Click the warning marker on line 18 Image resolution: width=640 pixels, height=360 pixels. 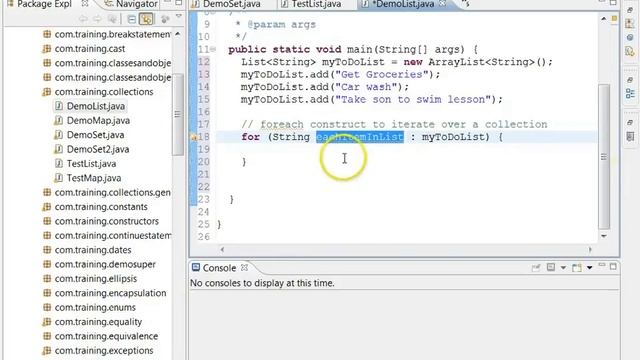point(194,138)
